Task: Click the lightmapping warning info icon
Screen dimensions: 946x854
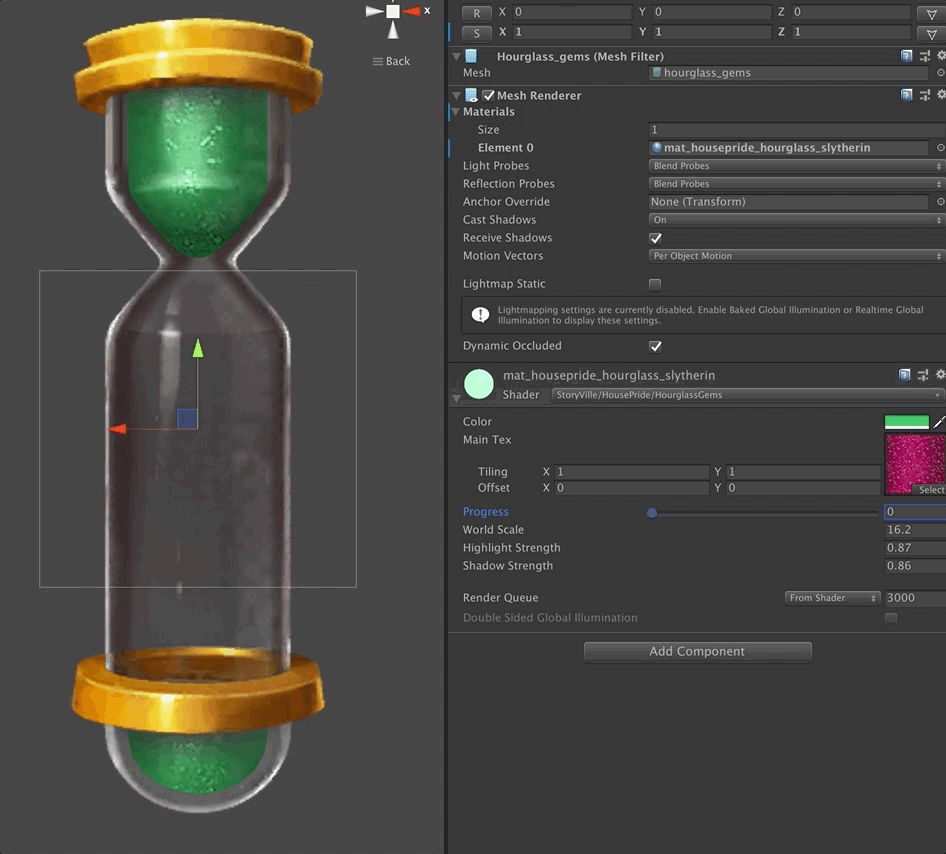Action: (x=480, y=314)
